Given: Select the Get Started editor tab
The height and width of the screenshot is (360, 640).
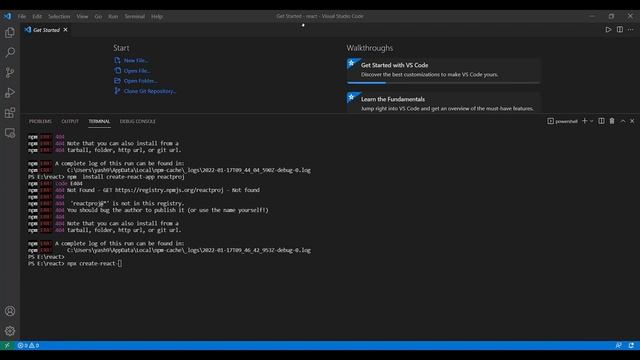Looking at the screenshot, I should pos(46,30).
